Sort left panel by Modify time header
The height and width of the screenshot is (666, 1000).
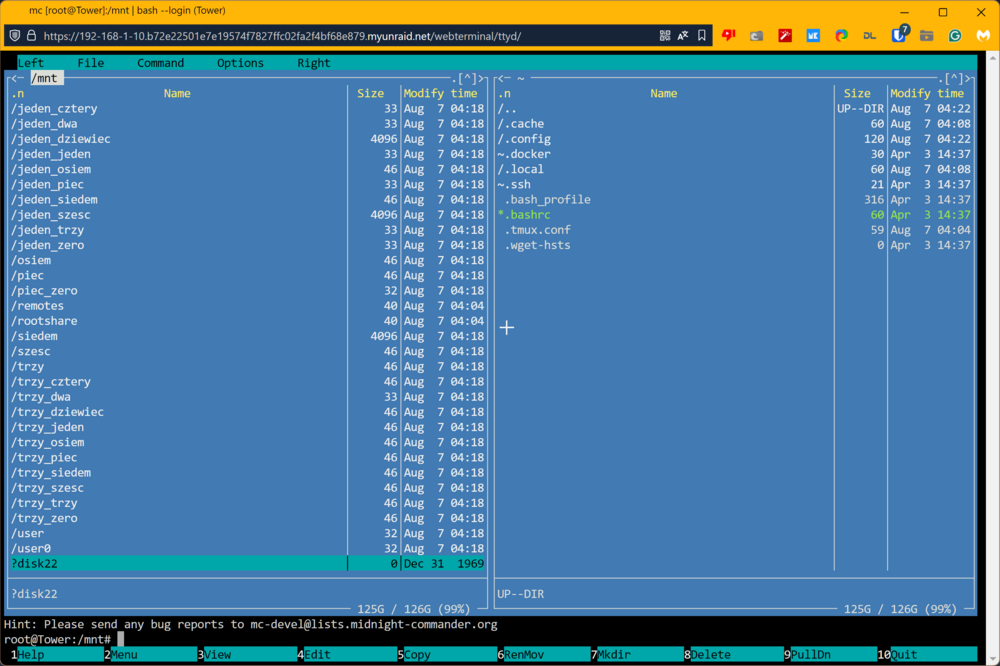tap(440, 93)
